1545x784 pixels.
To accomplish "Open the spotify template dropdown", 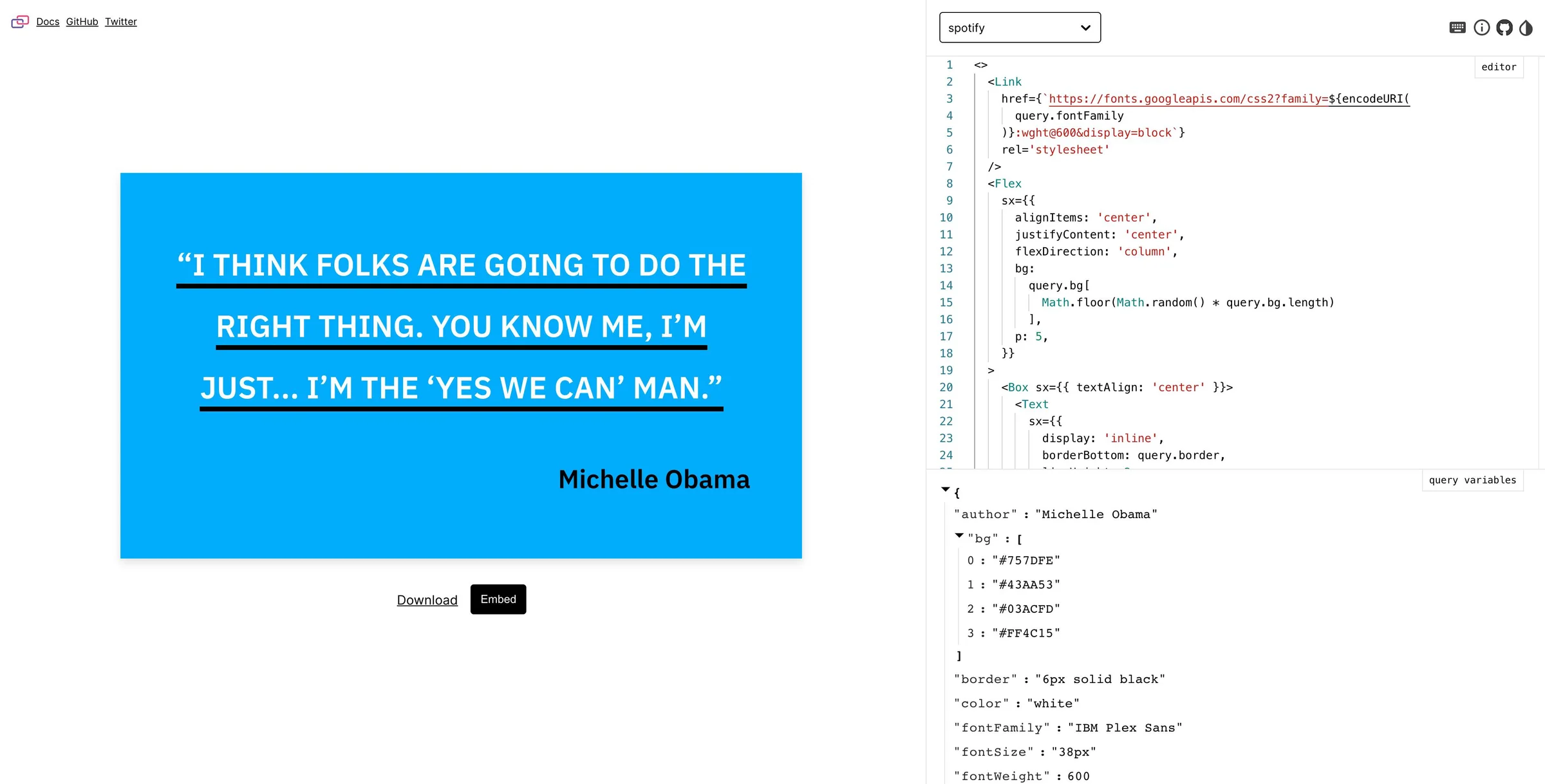I will coord(1020,28).
